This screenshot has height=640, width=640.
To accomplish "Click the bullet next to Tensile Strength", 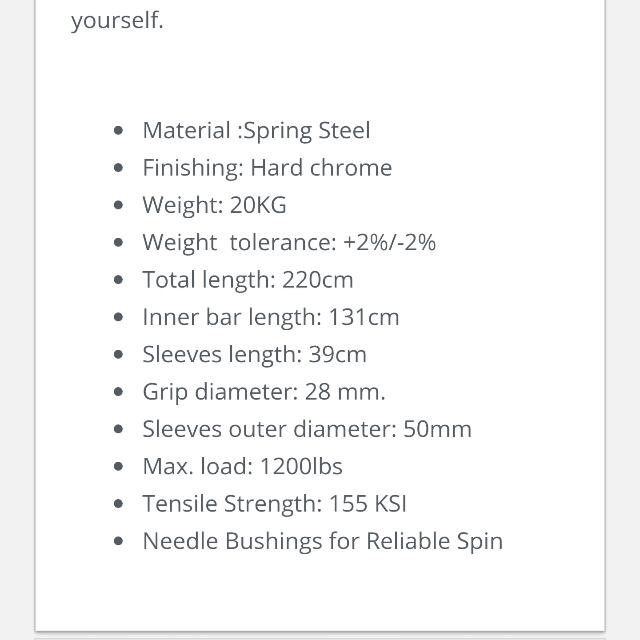I will tap(118, 504).
